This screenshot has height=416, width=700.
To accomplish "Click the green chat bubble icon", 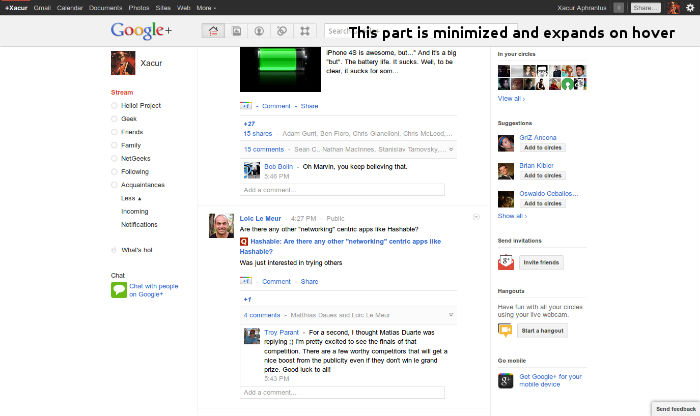I will (x=119, y=290).
